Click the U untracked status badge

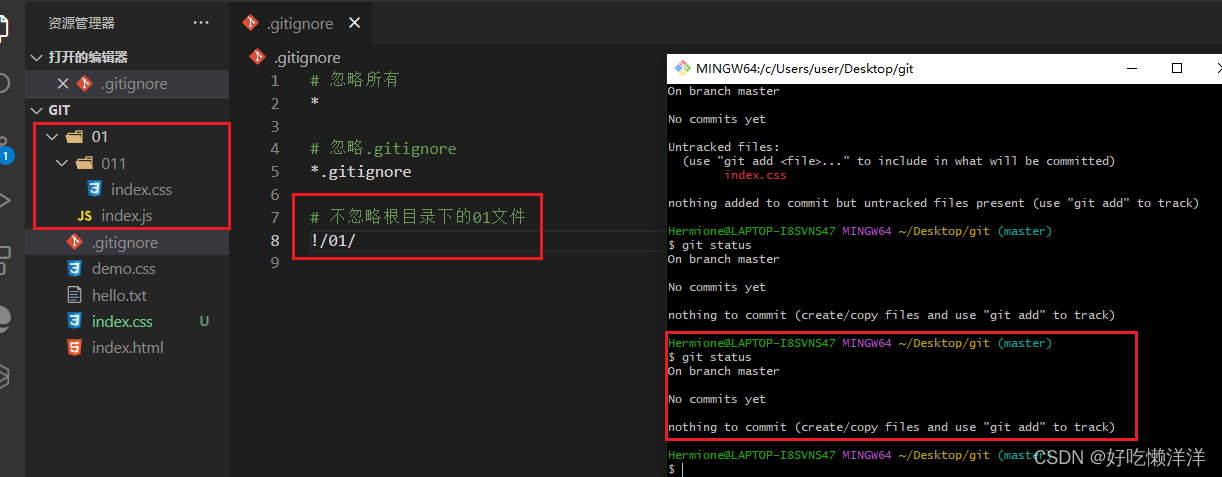click(205, 322)
